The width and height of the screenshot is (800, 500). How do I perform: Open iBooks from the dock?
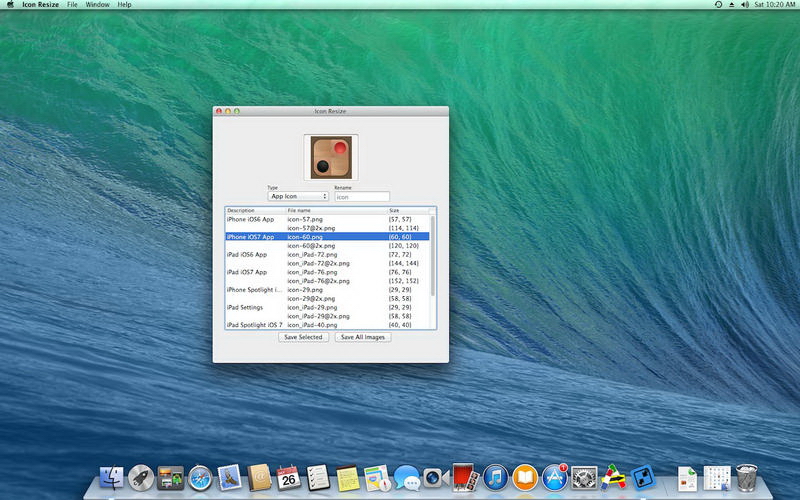[x=525, y=478]
